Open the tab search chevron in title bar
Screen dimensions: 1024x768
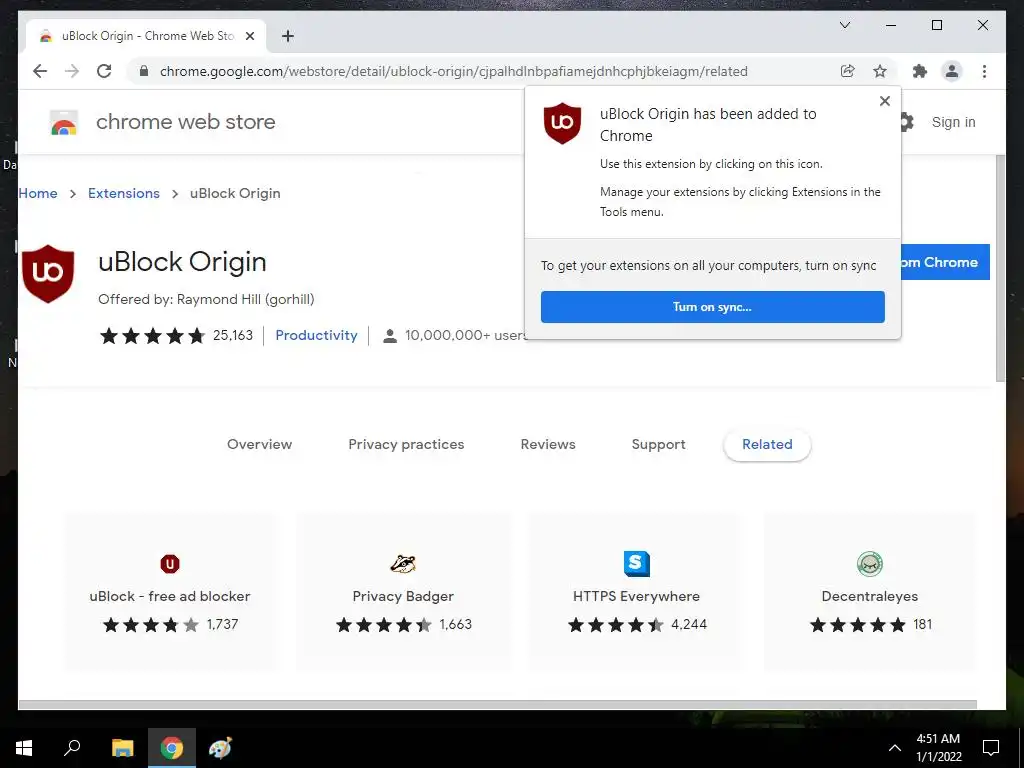coord(844,25)
